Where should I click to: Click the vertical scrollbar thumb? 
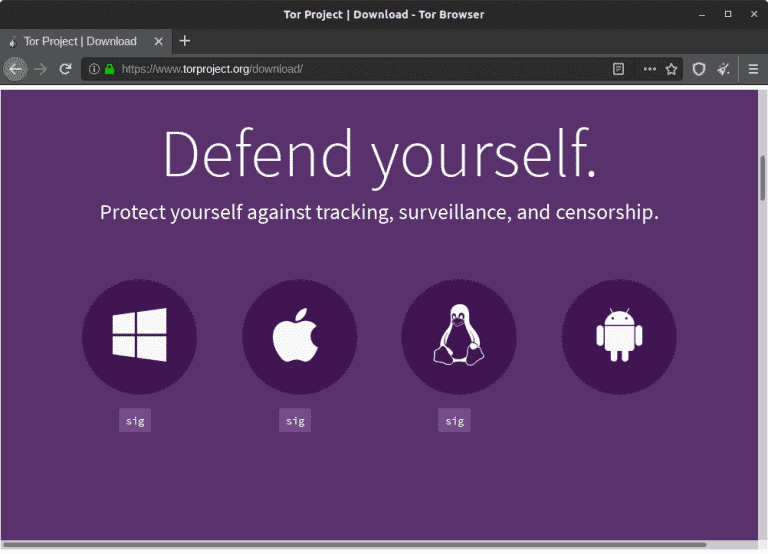click(x=763, y=178)
